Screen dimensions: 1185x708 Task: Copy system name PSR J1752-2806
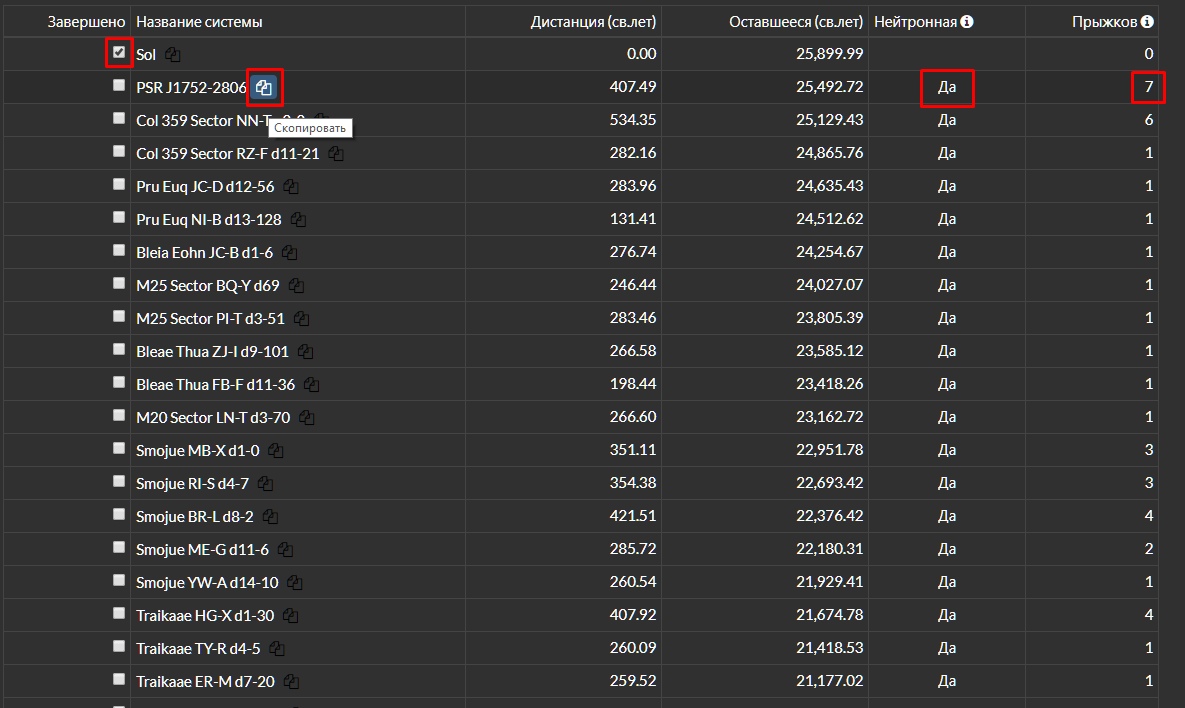coord(264,88)
